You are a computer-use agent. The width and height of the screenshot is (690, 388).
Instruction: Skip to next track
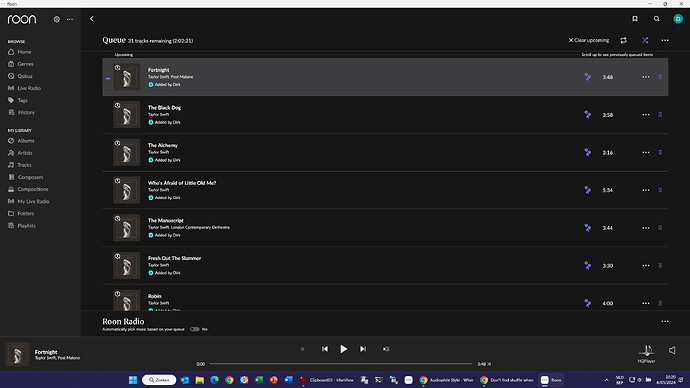pyautogui.click(x=363, y=349)
